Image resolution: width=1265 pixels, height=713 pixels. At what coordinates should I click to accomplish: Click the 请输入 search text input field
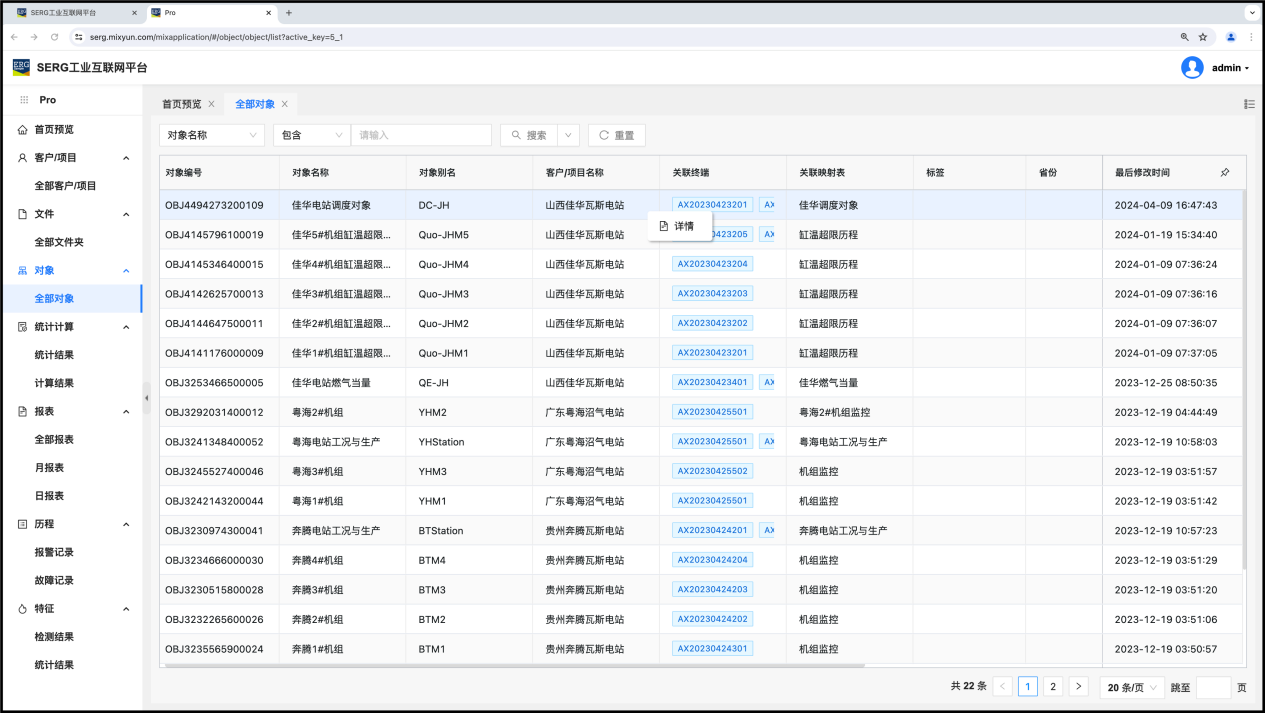tap(421, 135)
